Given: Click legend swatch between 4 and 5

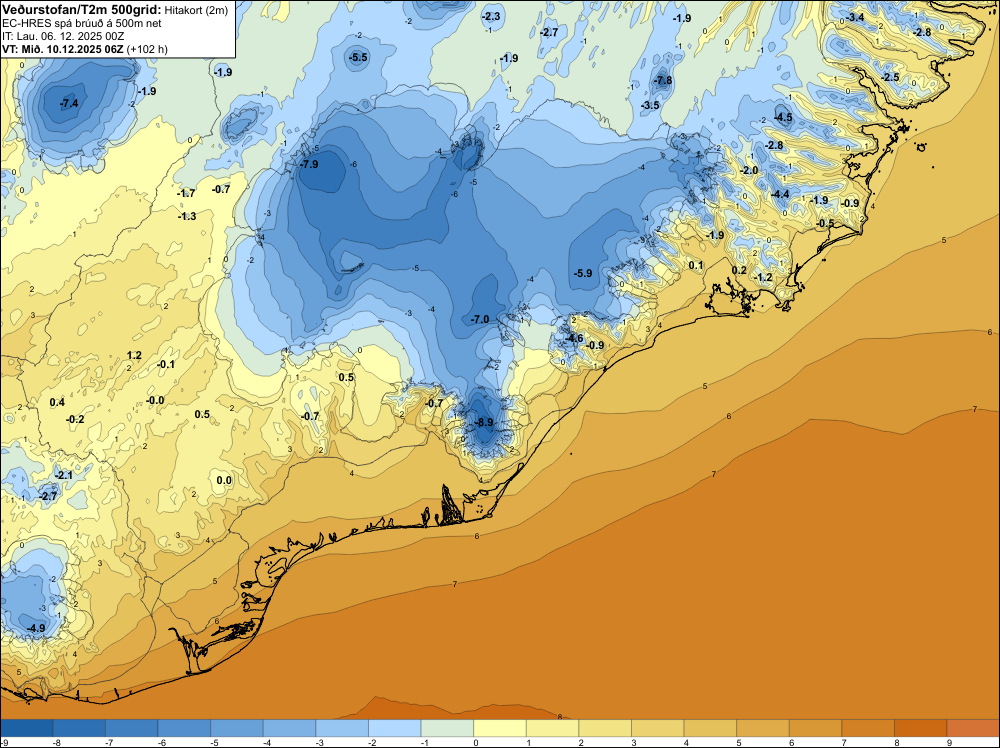Looking at the screenshot, I should 710,728.
